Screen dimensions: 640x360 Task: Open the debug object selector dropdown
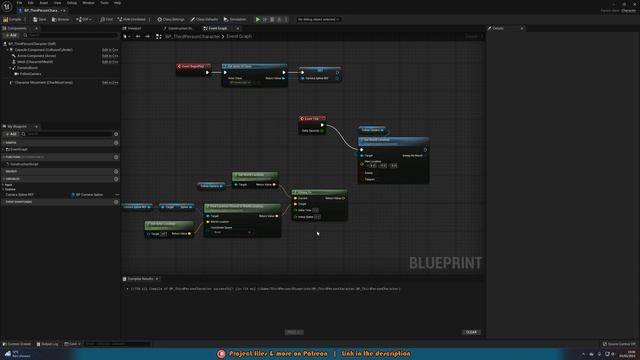[x=318, y=19]
